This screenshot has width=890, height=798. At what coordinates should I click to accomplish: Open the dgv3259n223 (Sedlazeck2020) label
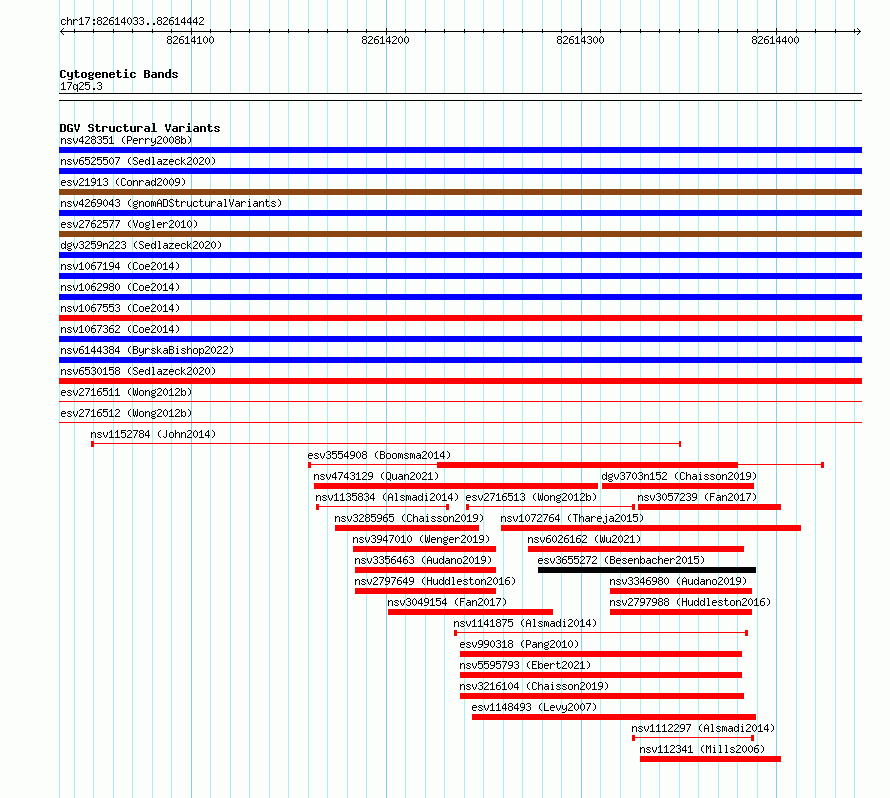[x=141, y=245]
